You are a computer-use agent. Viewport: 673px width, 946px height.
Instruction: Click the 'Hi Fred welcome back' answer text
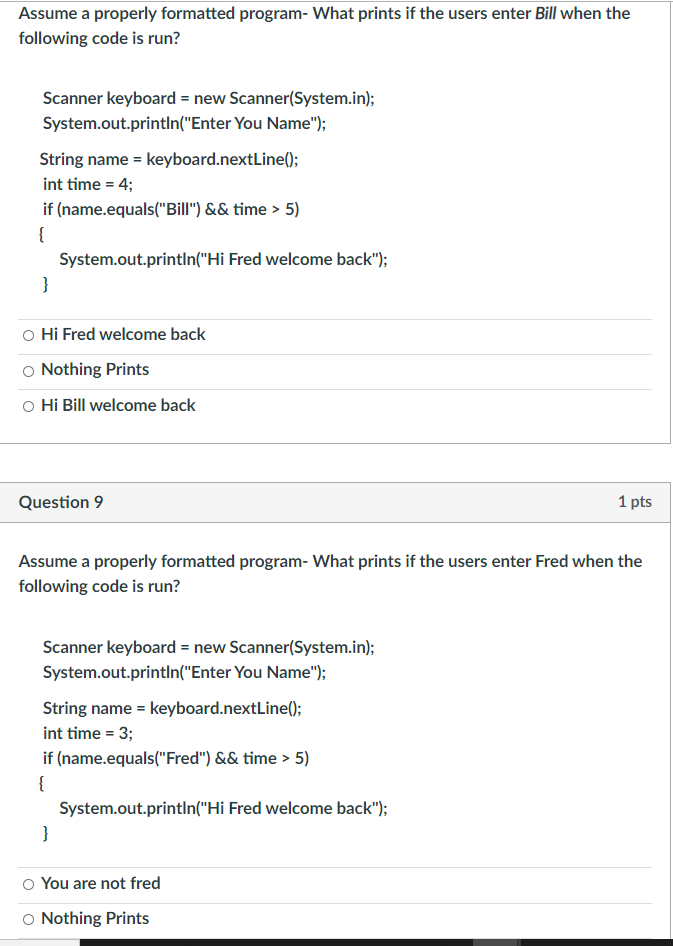pyautogui.click(x=122, y=334)
